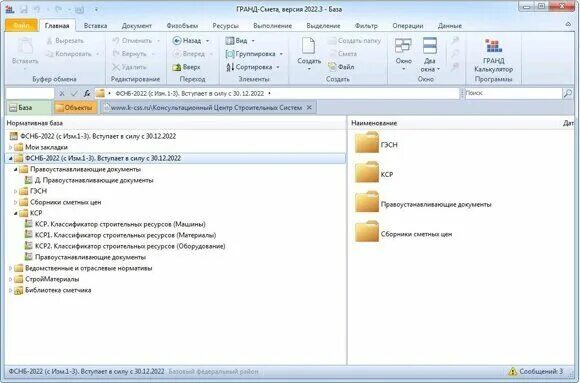Expand the ГЭСН tree node
The width and height of the screenshot is (580, 383).
click(x=16, y=191)
